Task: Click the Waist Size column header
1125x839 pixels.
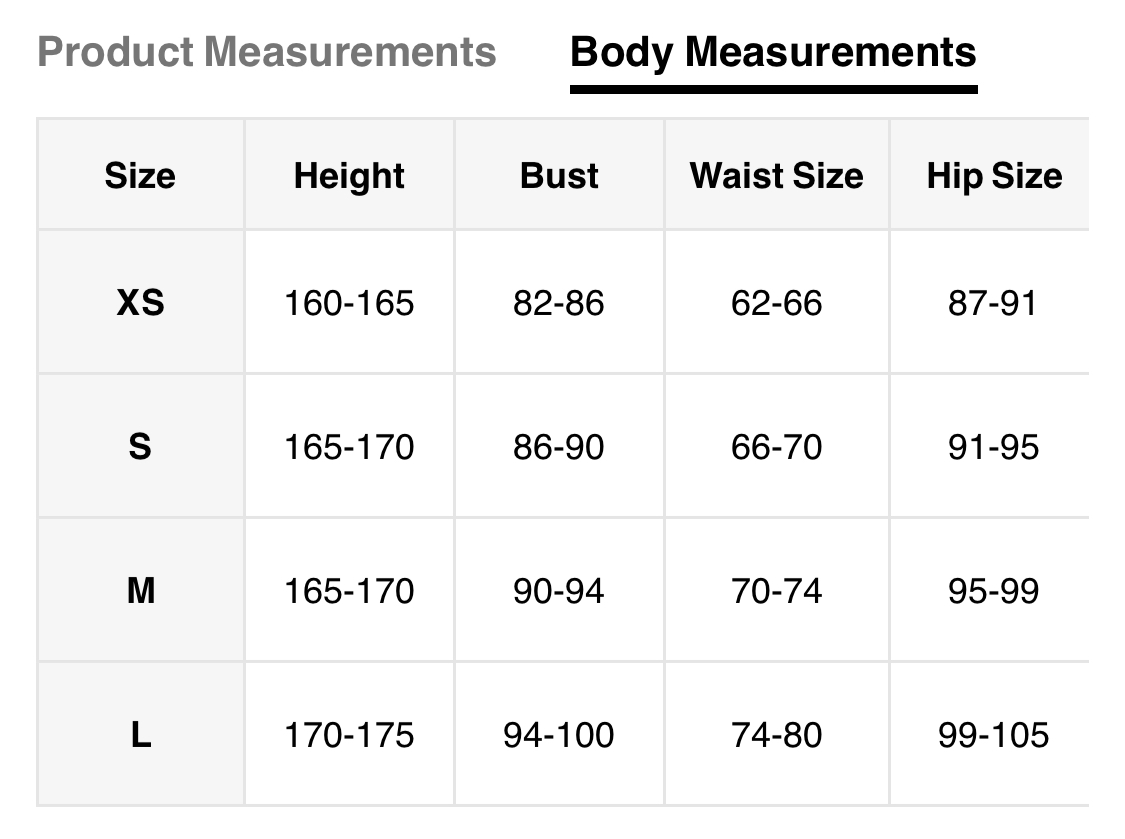Action: tap(776, 176)
